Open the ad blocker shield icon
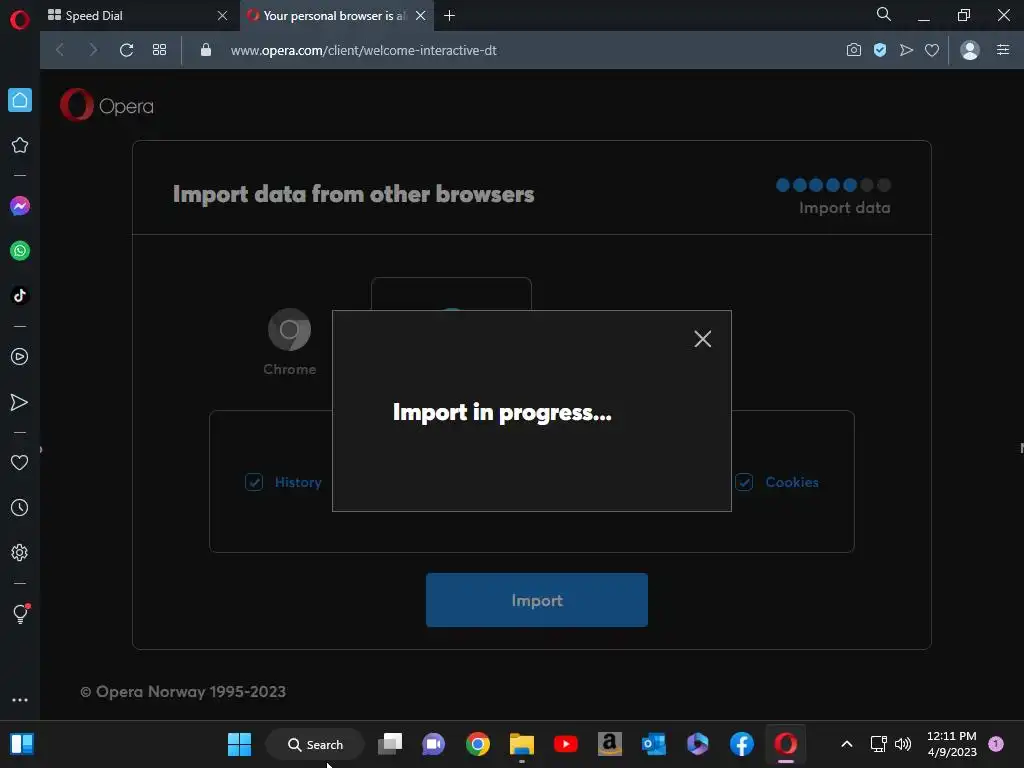Image resolution: width=1024 pixels, height=768 pixels. point(880,50)
